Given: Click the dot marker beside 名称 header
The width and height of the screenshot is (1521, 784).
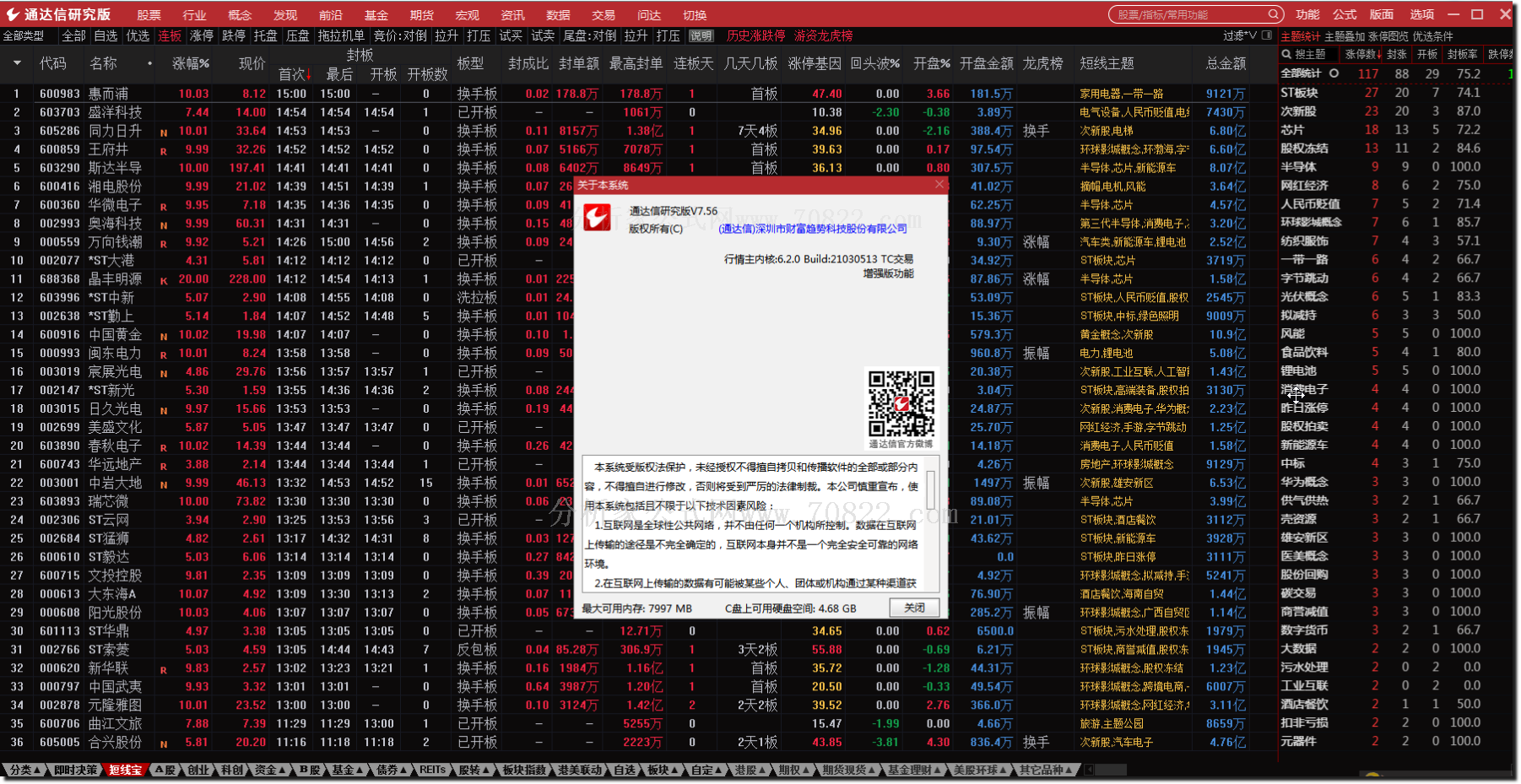Looking at the screenshot, I should (x=149, y=63).
